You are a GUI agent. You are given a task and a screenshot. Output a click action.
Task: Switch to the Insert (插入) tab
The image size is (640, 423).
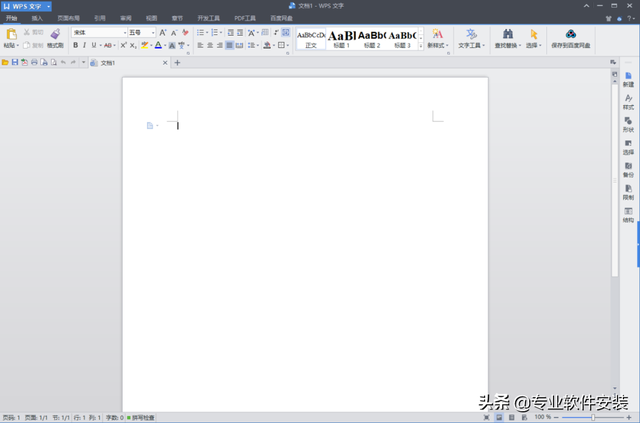37,18
